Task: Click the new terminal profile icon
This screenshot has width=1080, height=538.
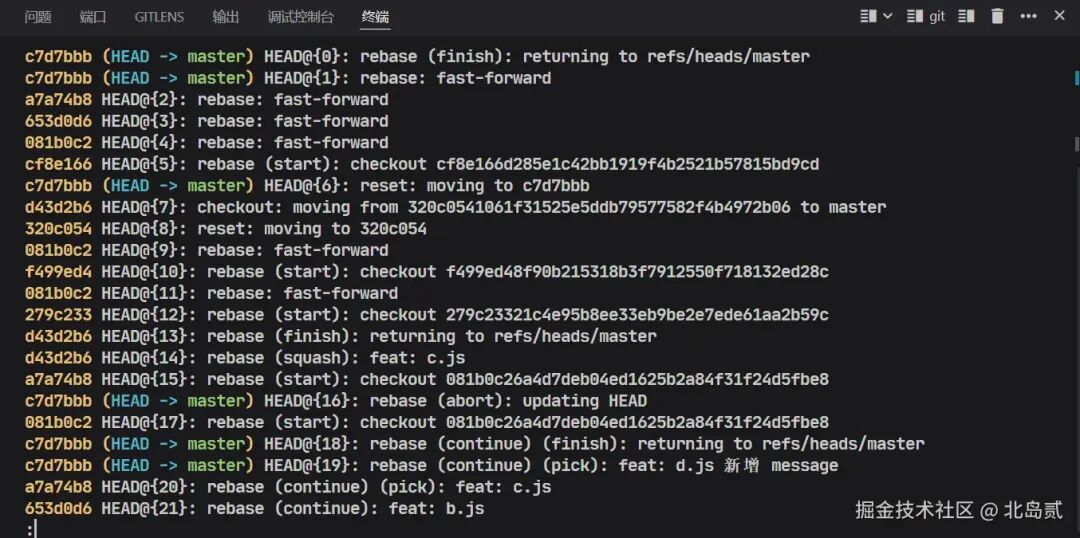Action: tap(868, 16)
